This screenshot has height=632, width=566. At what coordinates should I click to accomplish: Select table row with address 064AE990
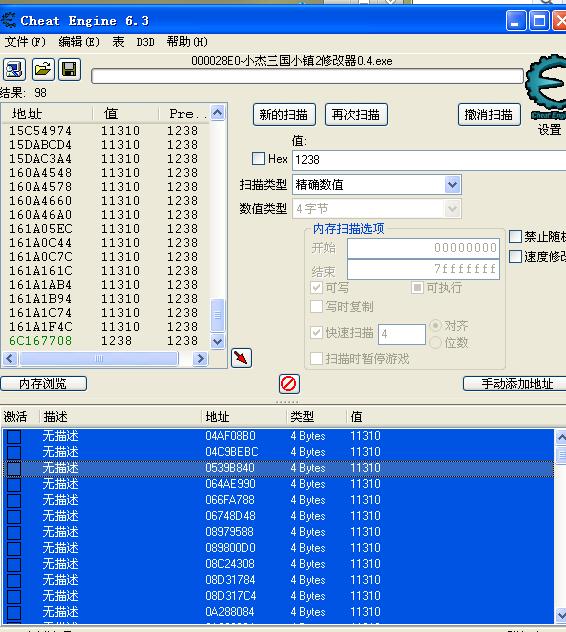click(278, 484)
